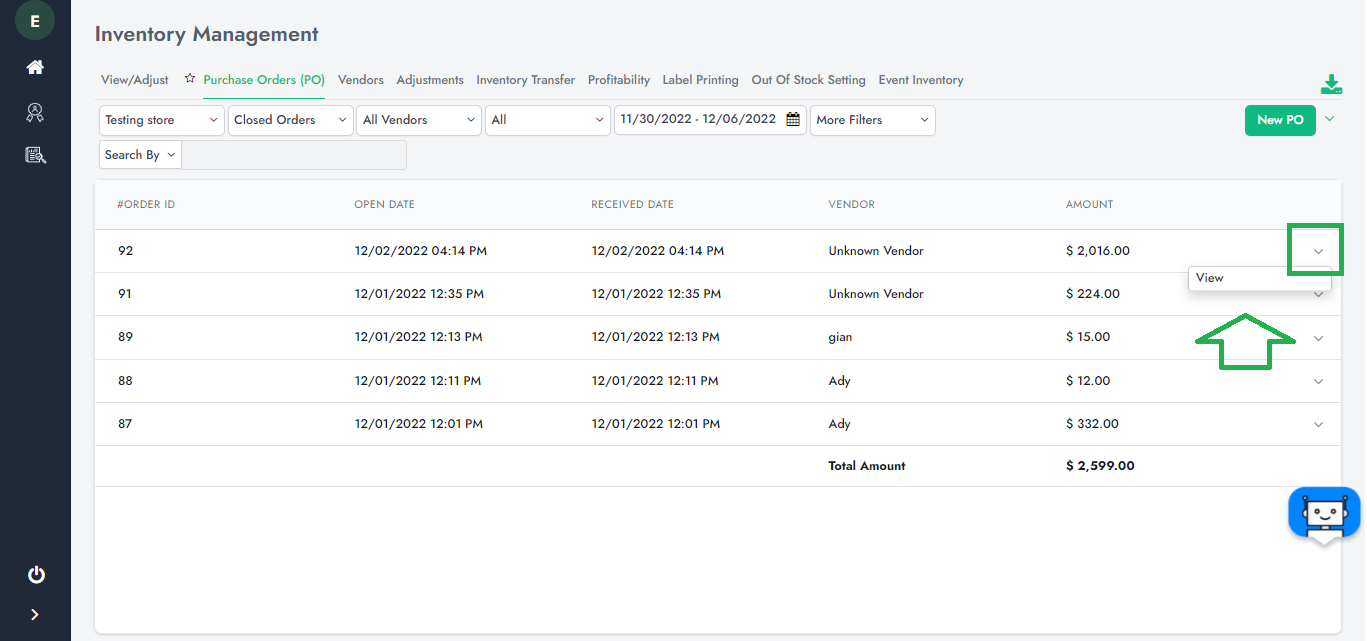This screenshot has height=641, width=1367.
Task: Expand the sidebar with the arrow icon
Action: pos(35,615)
